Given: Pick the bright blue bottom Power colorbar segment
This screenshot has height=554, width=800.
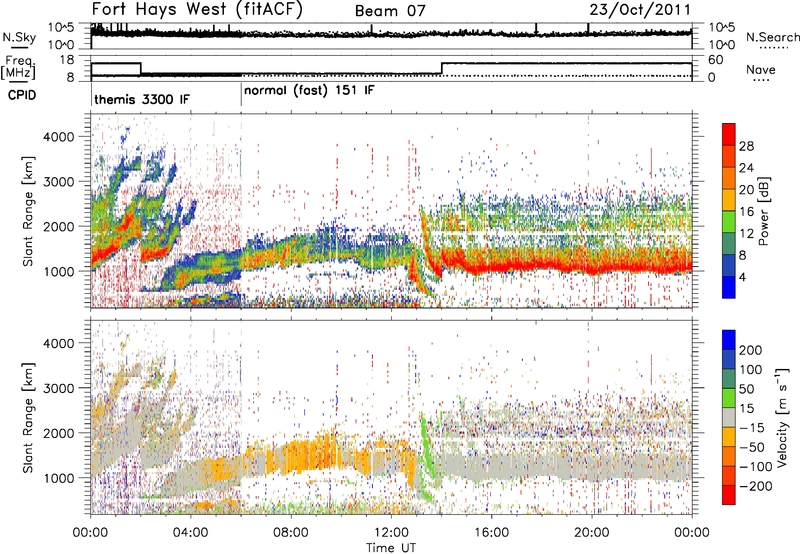Looking at the screenshot, I should [729, 287].
